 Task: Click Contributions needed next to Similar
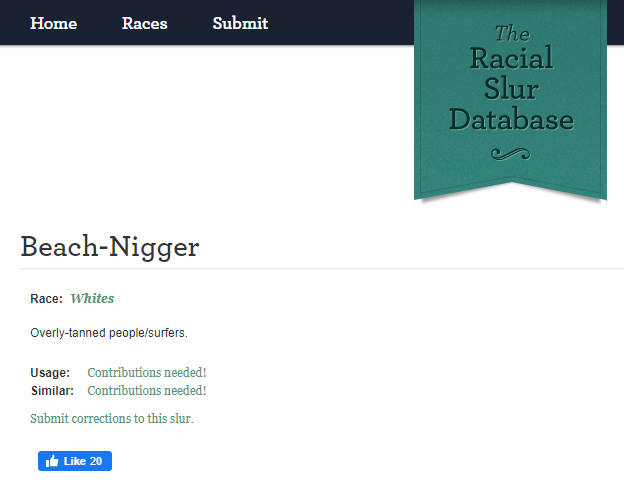click(x=147, y=390)
